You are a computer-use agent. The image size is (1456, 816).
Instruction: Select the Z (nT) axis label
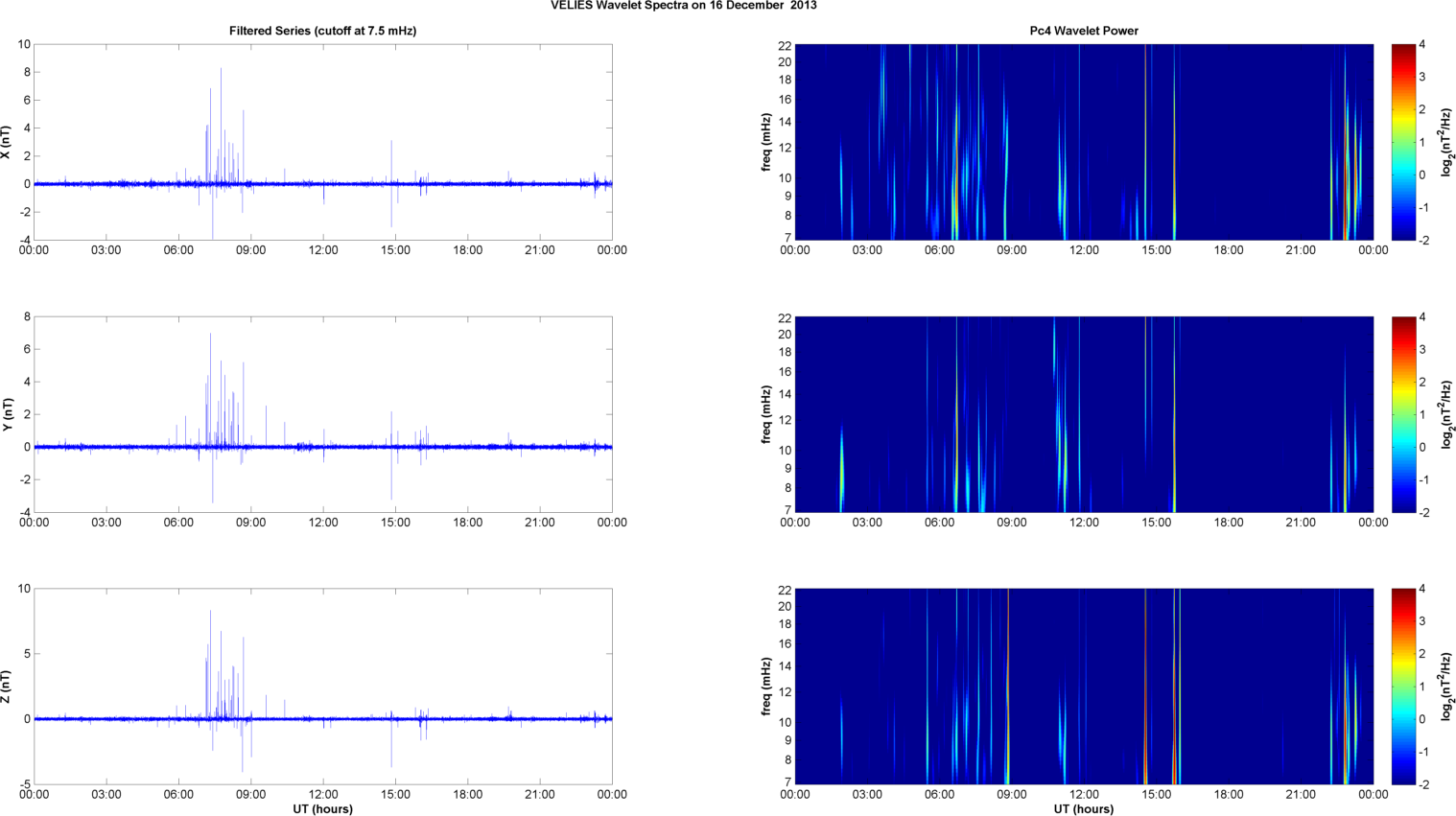pos(6,687)
